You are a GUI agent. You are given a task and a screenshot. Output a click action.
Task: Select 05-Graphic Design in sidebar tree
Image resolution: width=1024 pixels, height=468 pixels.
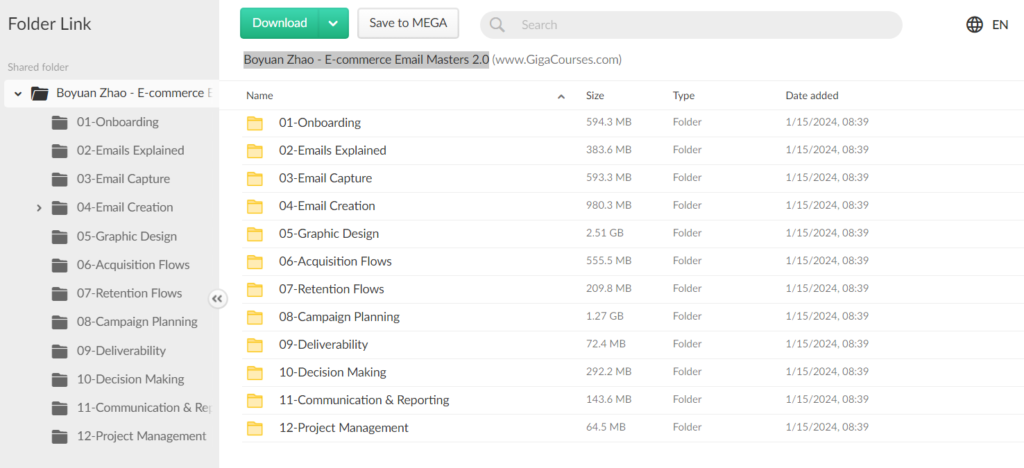point(127,236)
